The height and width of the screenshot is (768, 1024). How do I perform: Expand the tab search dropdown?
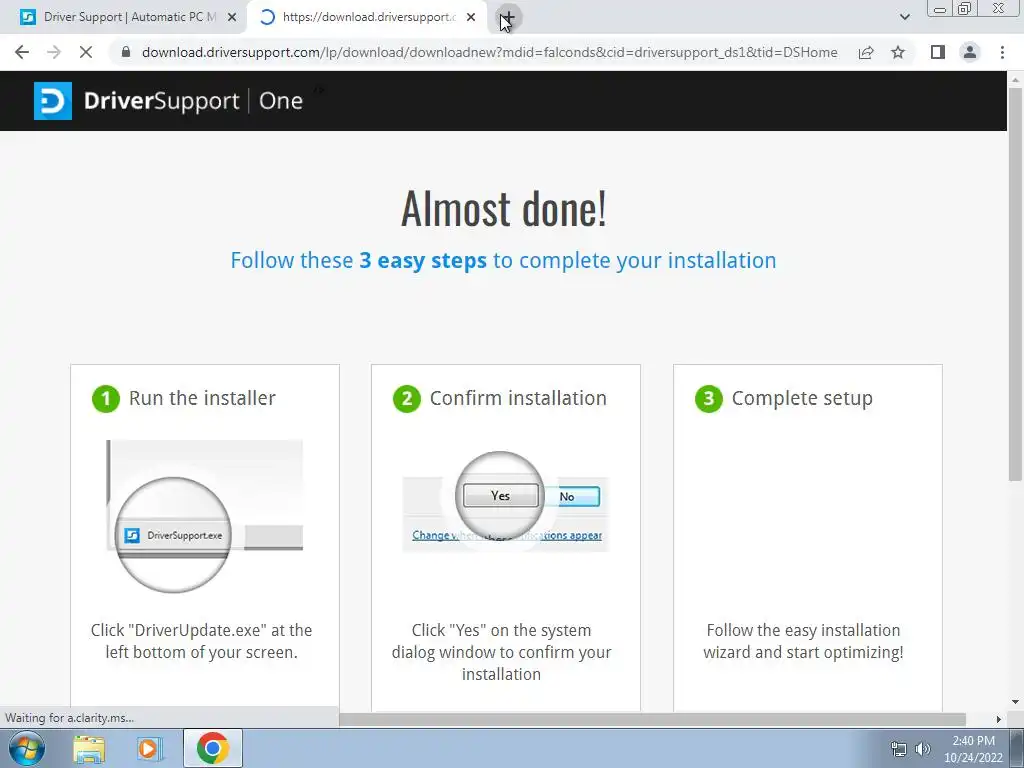904,17
